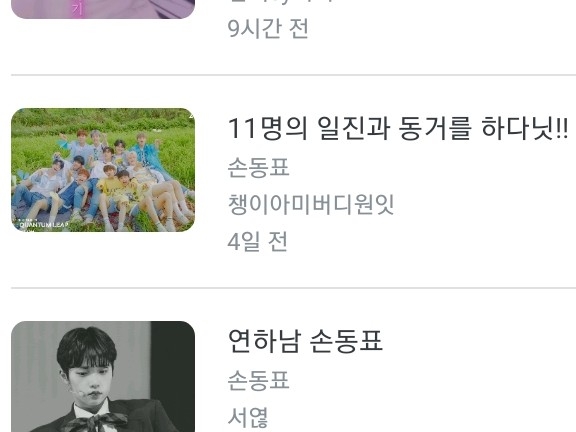Open the partially visible purple thumbnail at the top

103,9
